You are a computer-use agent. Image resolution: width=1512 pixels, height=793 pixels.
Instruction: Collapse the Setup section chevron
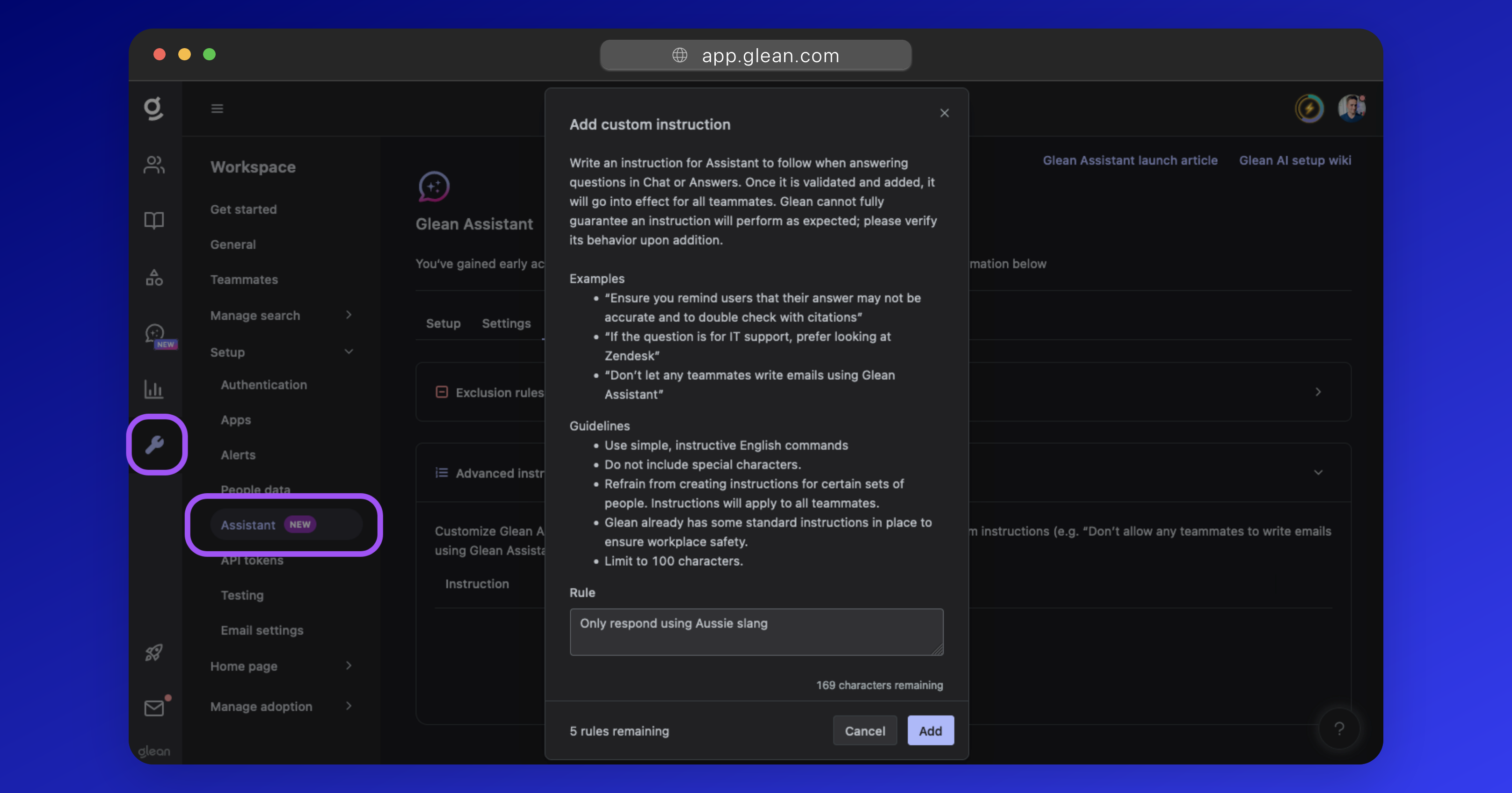349,352
